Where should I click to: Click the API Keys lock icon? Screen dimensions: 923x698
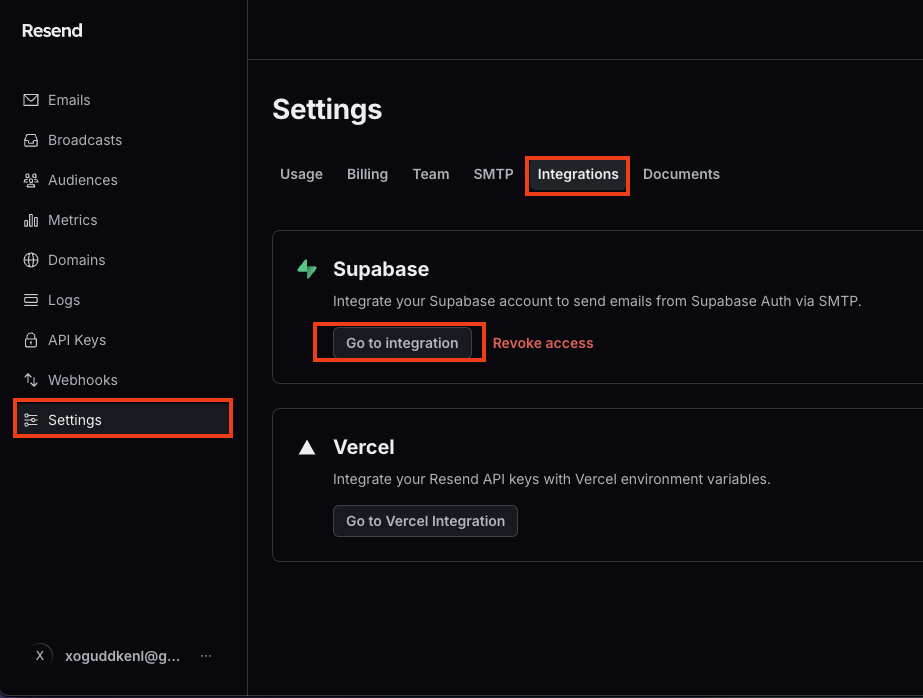[x=31, y=340]
